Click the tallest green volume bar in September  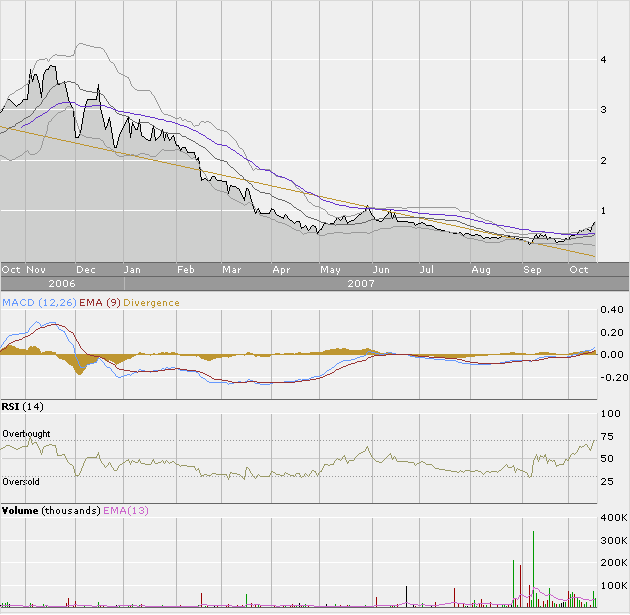pos(534,569)
